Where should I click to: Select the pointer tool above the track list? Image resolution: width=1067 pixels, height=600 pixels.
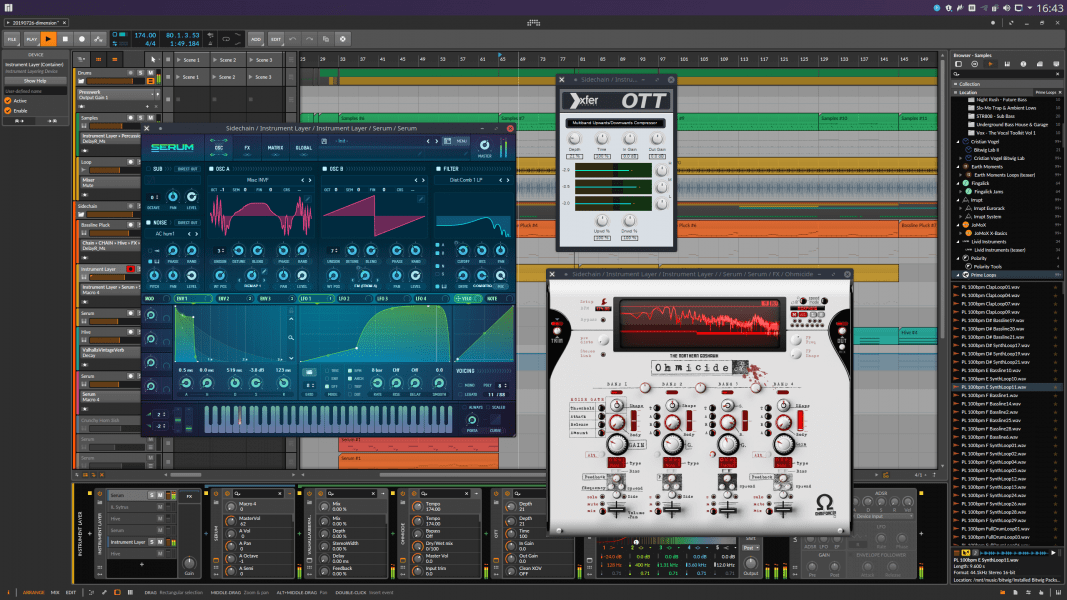click(x=153, y=60)
